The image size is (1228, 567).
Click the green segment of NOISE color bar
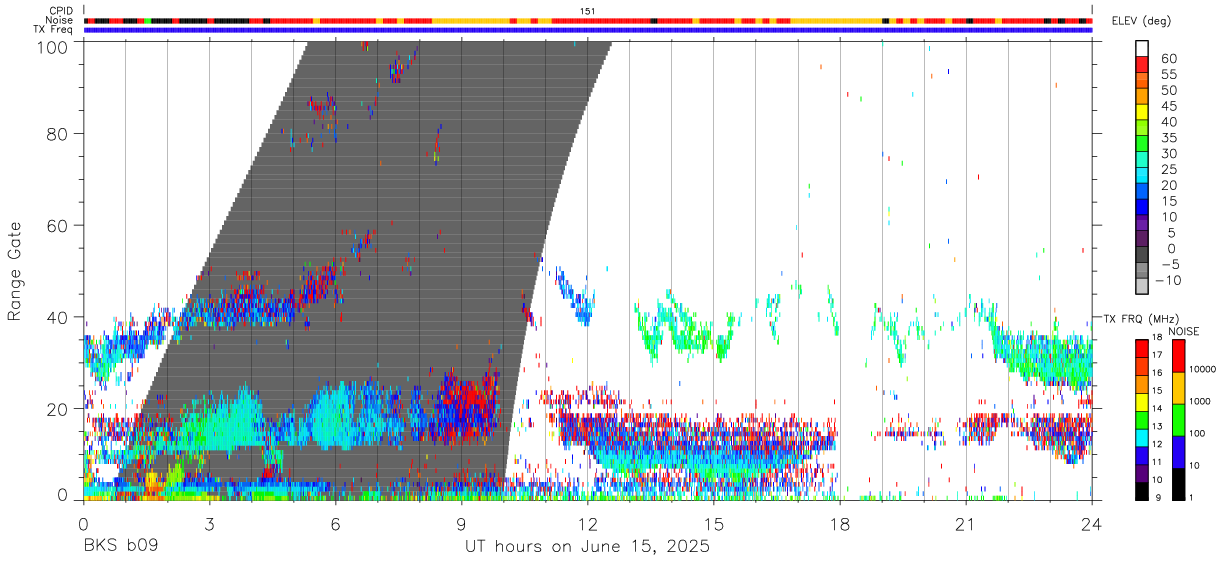click(1177, 419)
